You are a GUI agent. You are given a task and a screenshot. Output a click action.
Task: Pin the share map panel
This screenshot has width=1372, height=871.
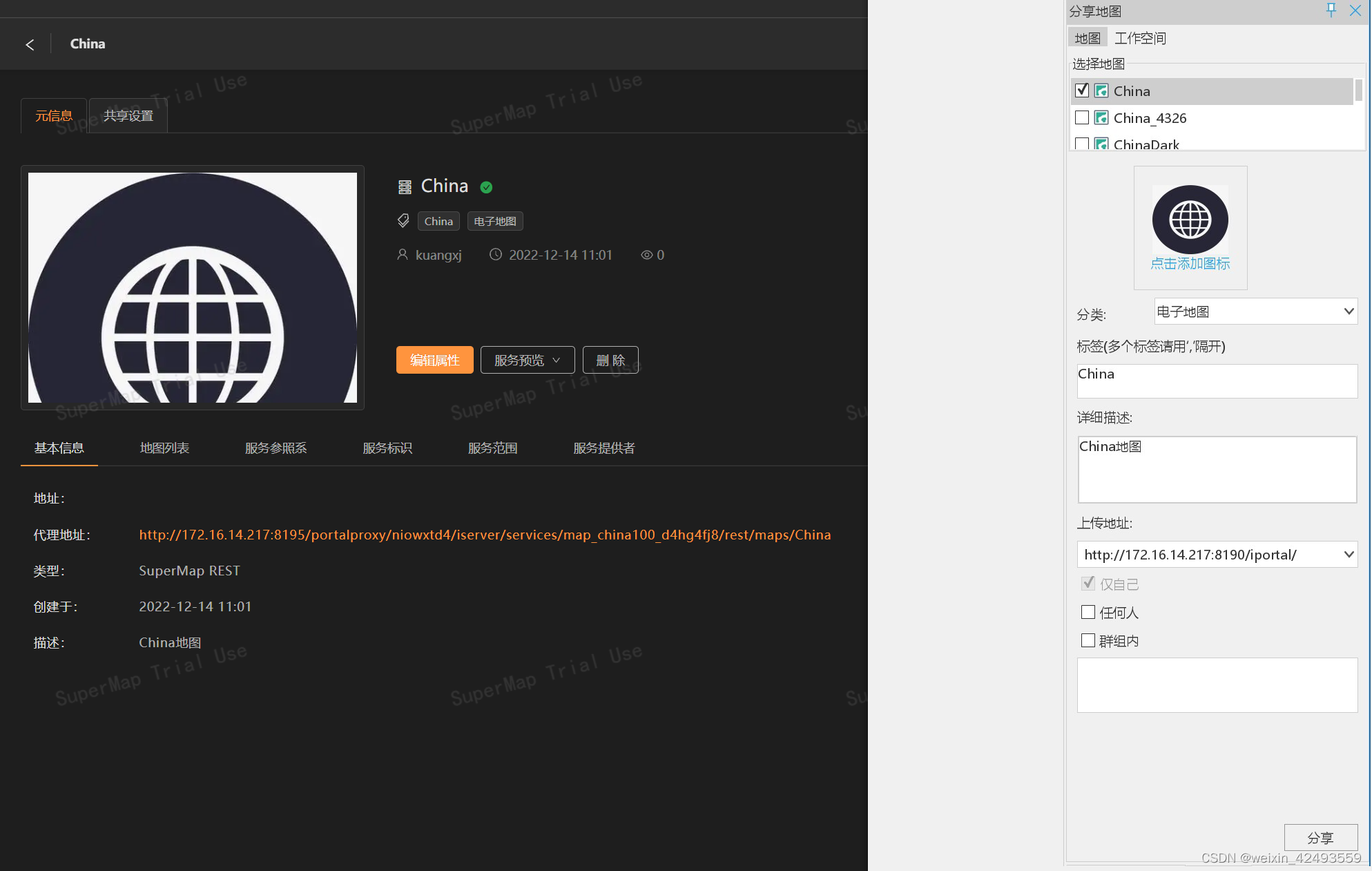(x=1331, y=10)
